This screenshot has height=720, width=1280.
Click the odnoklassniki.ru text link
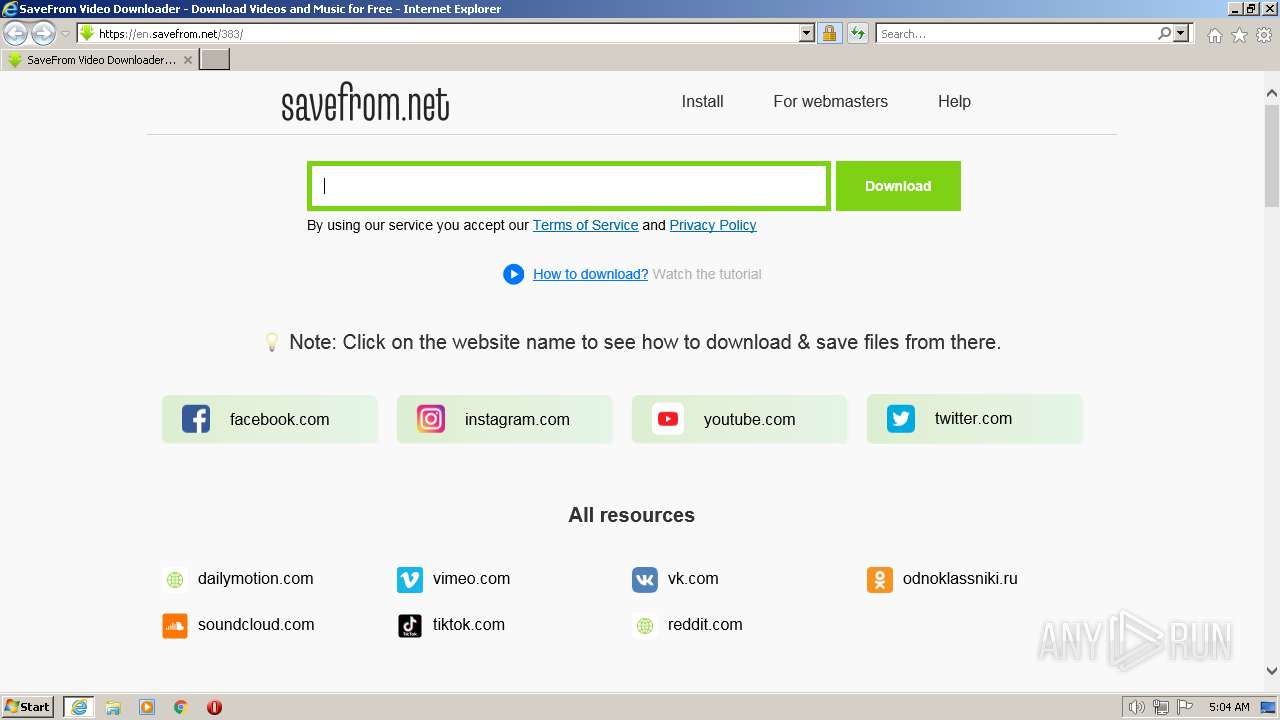960,579
